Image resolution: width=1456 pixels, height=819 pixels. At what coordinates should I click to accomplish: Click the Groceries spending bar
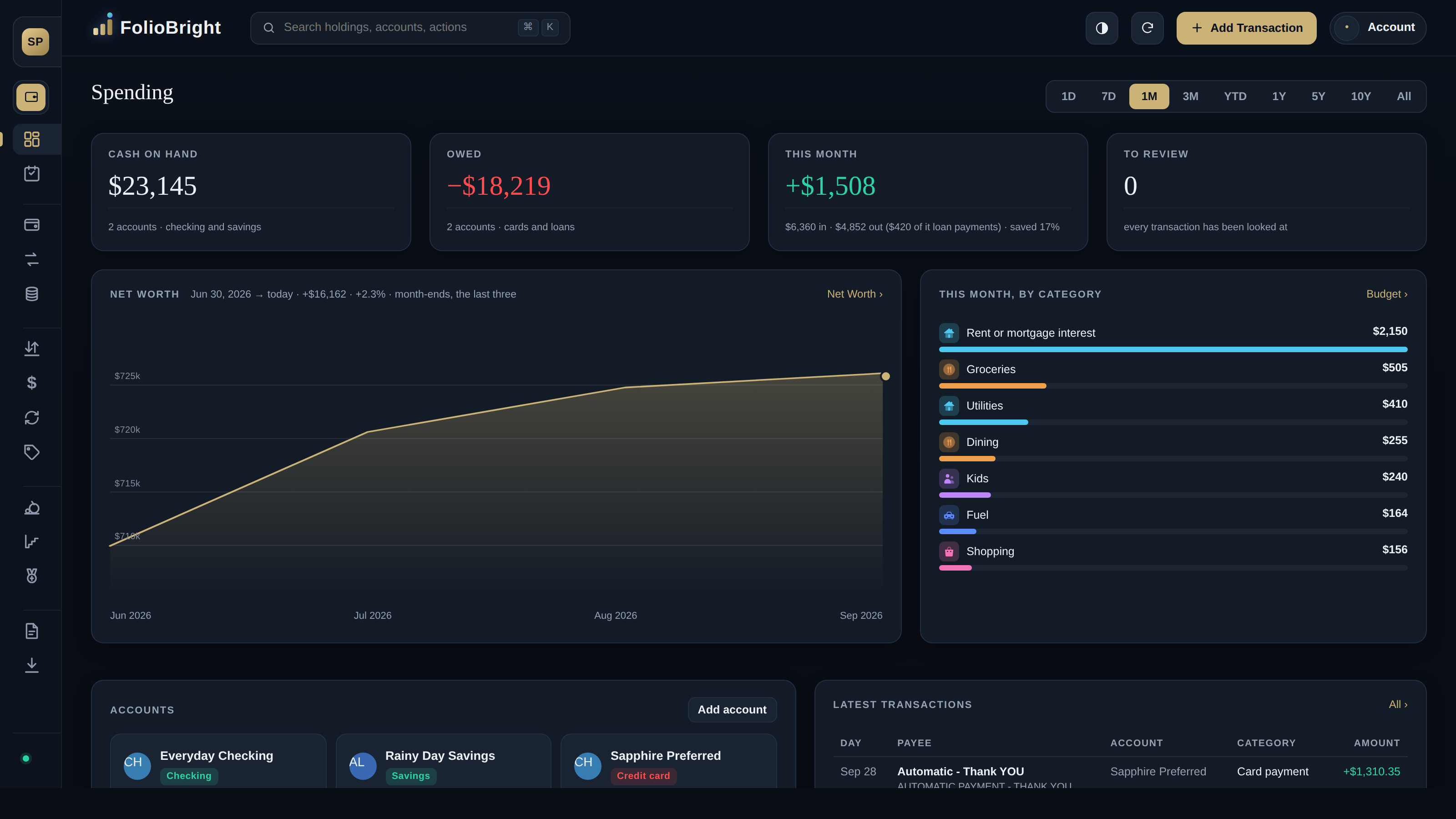(1173, 386)
